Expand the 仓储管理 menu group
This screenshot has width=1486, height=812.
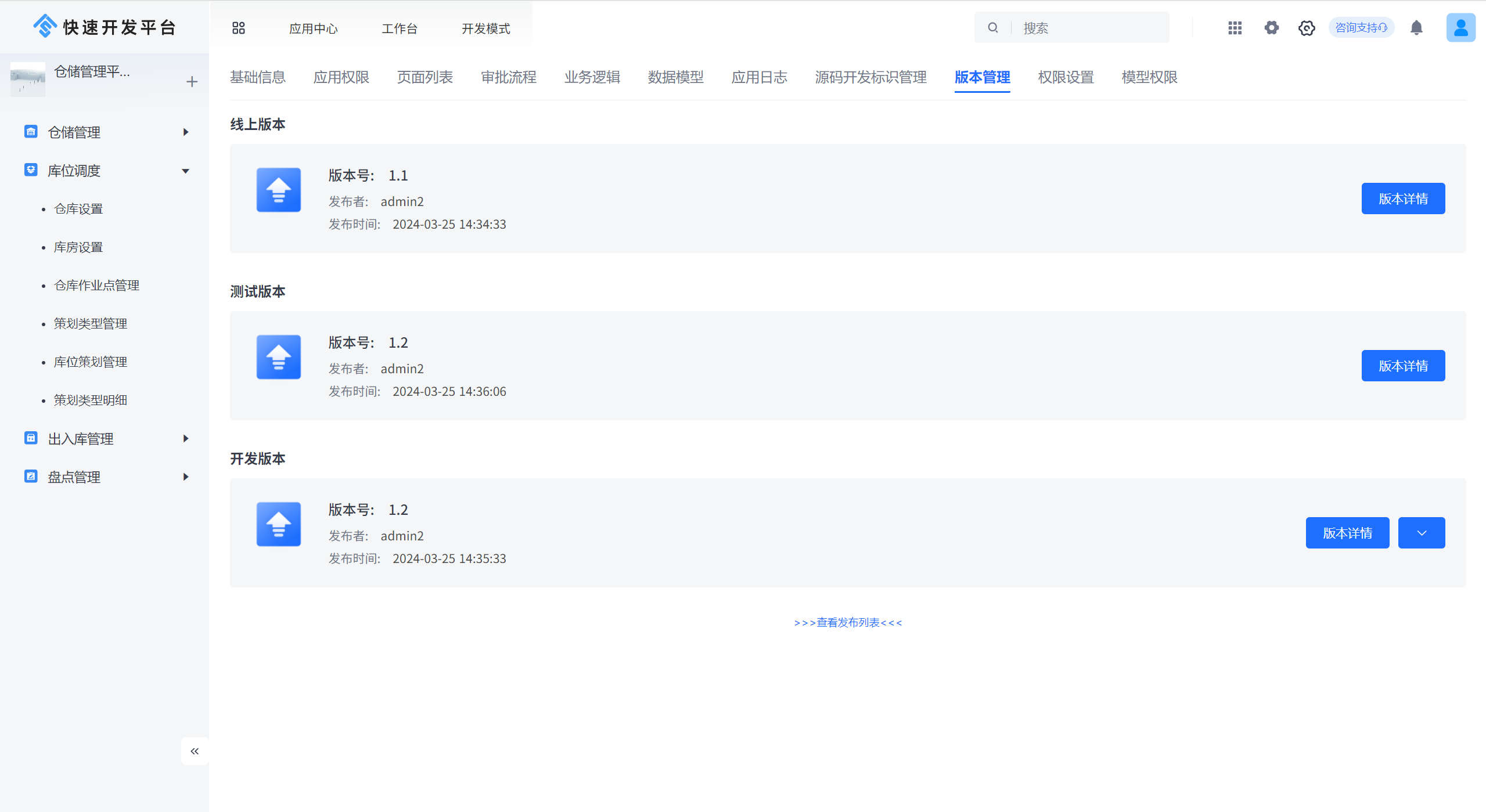(x=186, y=132)
